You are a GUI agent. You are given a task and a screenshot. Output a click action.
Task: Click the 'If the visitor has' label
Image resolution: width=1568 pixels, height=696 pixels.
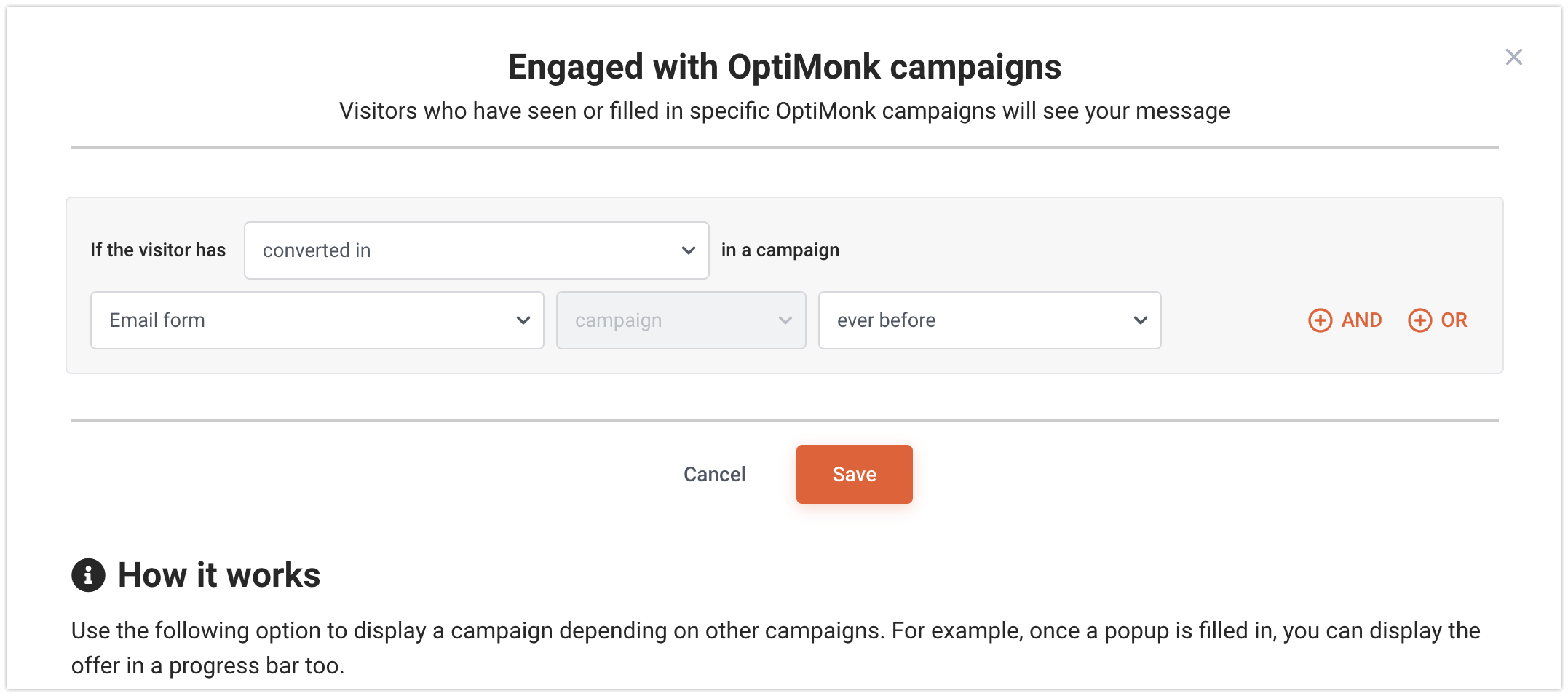(x=158, y=250)
